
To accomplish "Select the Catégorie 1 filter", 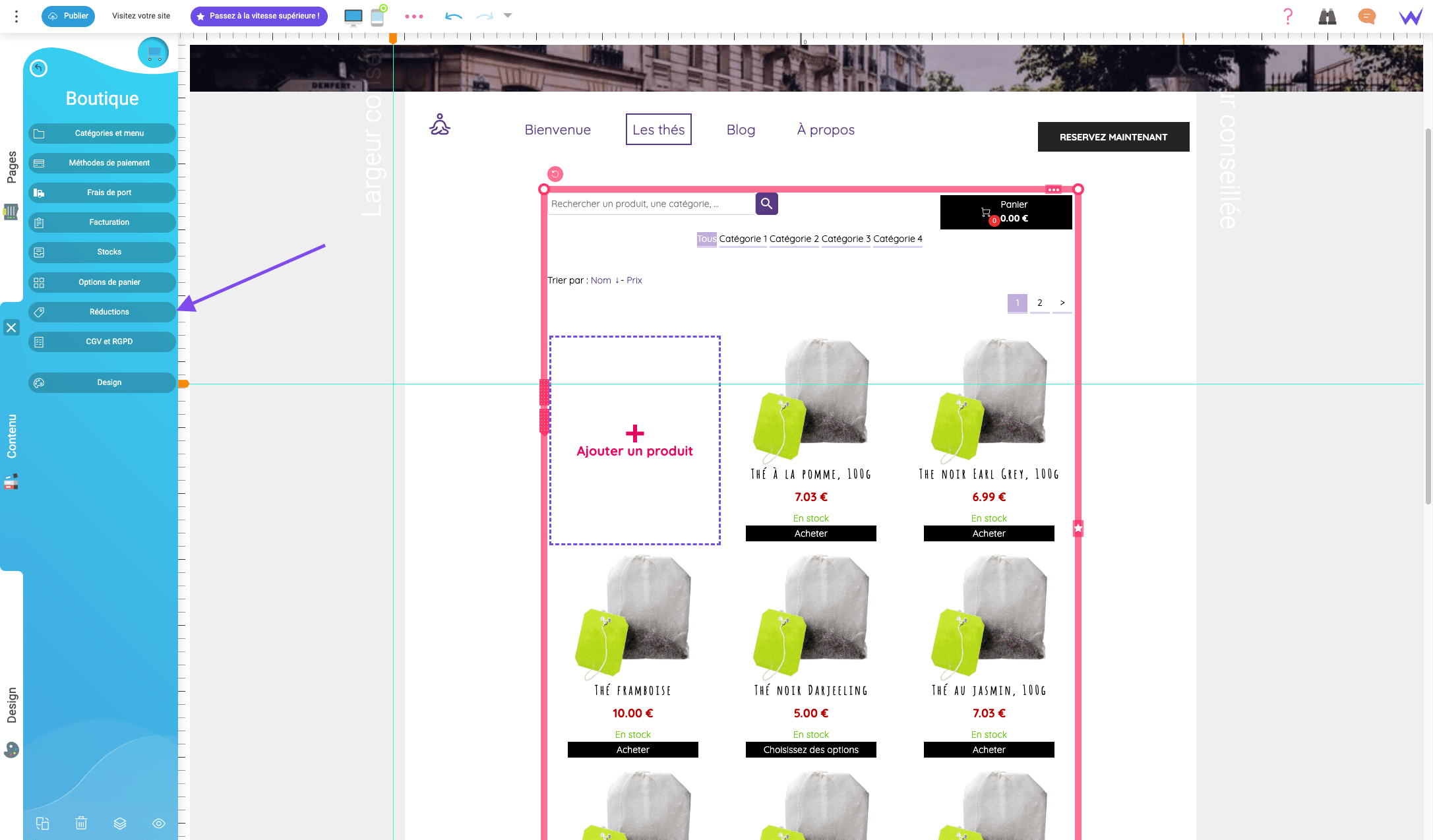I will [x=743, y=239].
